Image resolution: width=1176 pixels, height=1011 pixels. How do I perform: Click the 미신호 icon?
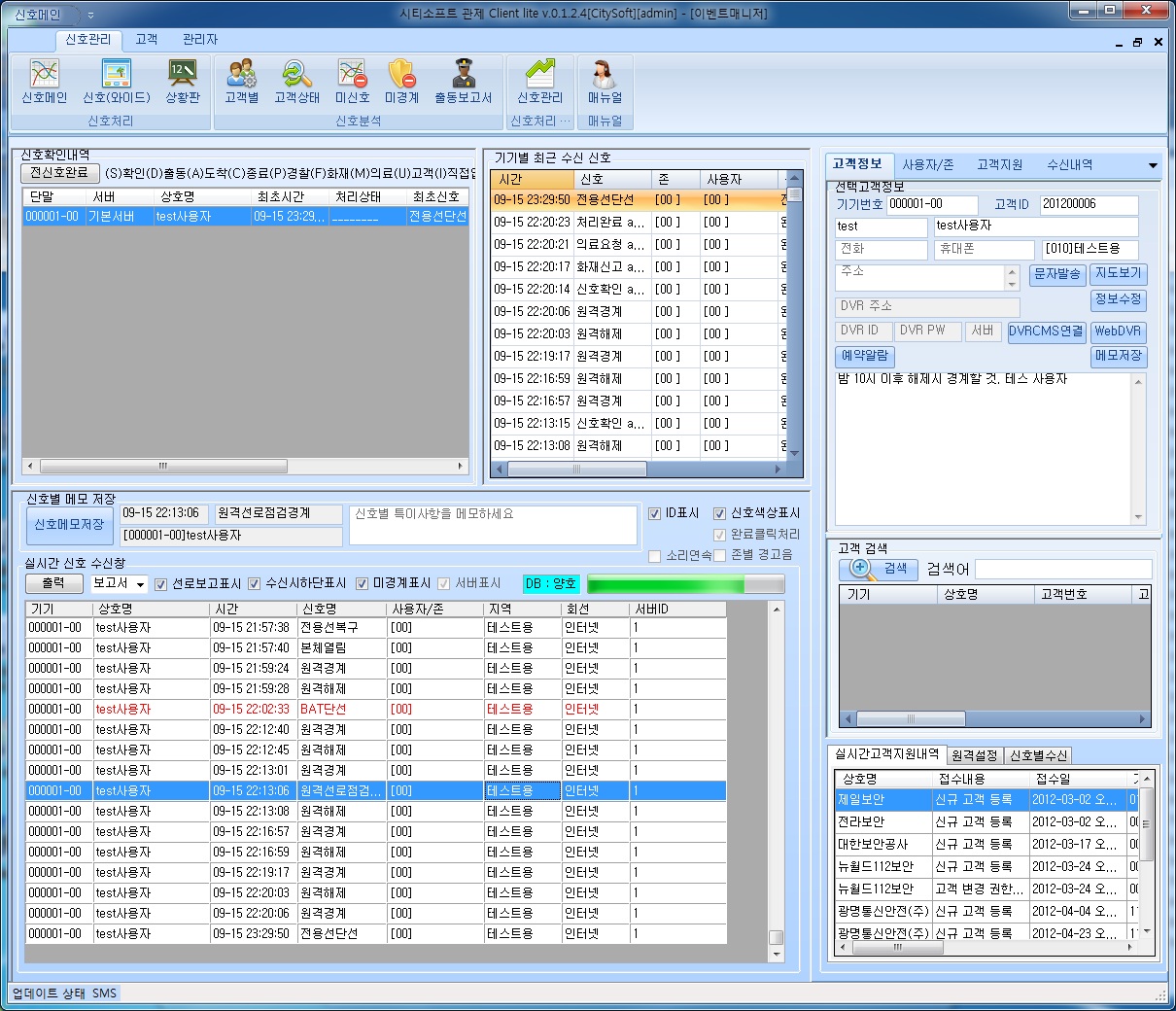click(x=352, y=82)
